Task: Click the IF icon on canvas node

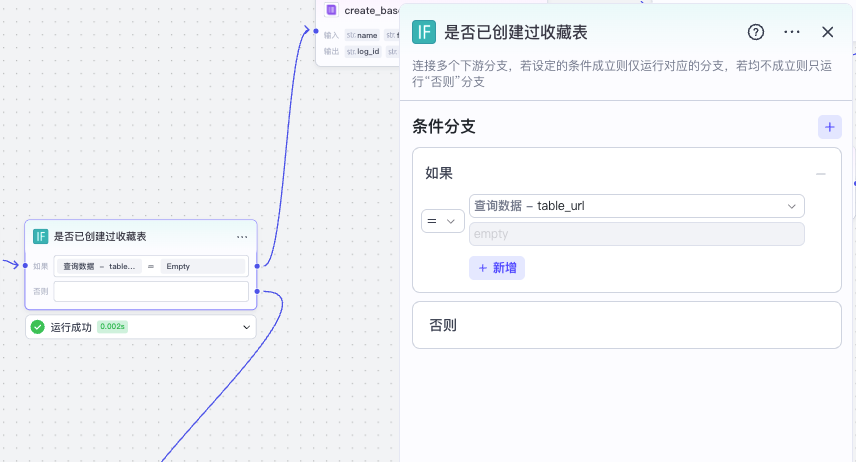Action: click(41, 237)
